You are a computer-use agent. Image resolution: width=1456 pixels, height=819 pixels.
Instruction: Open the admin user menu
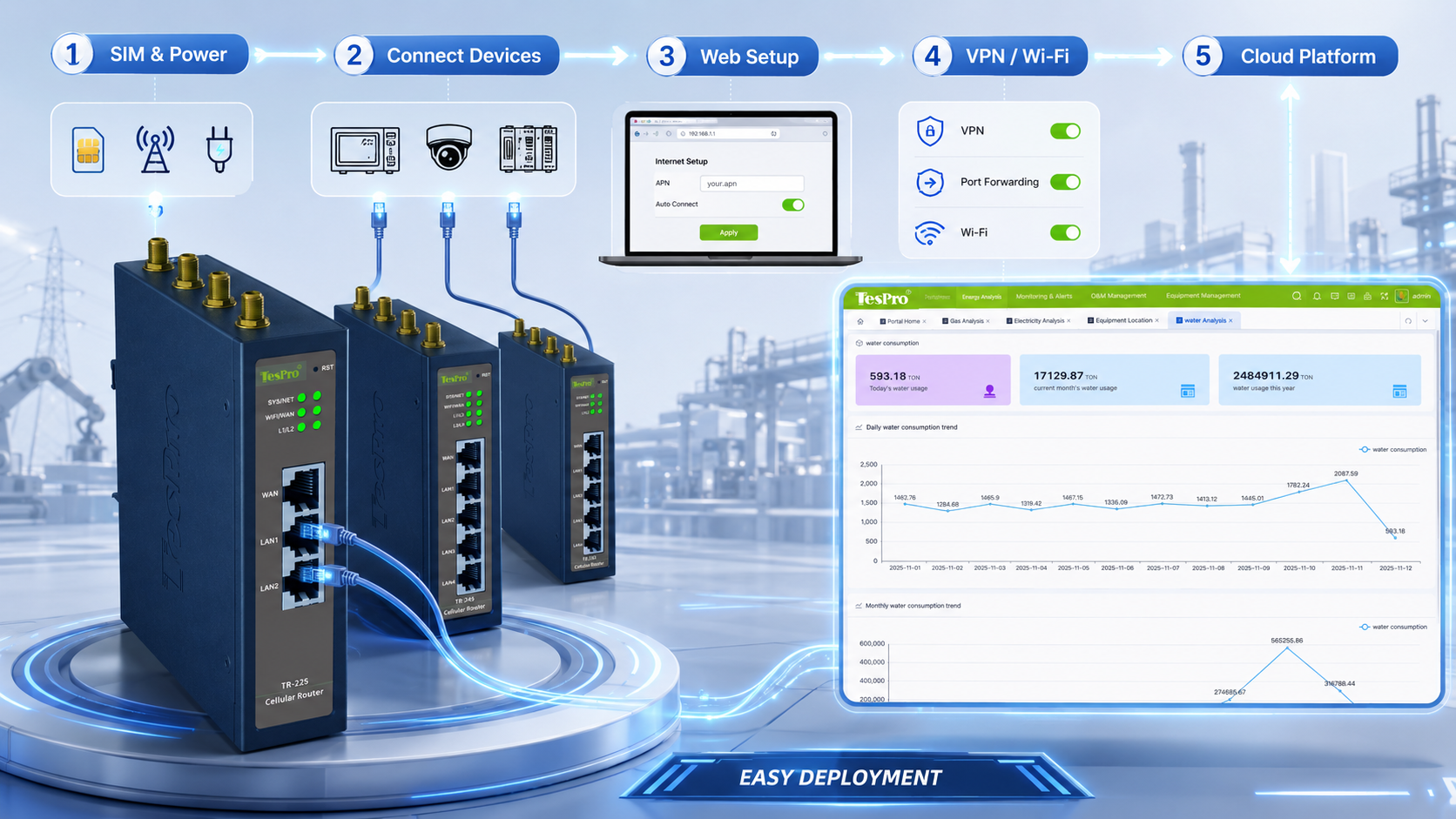[1421, 296]
